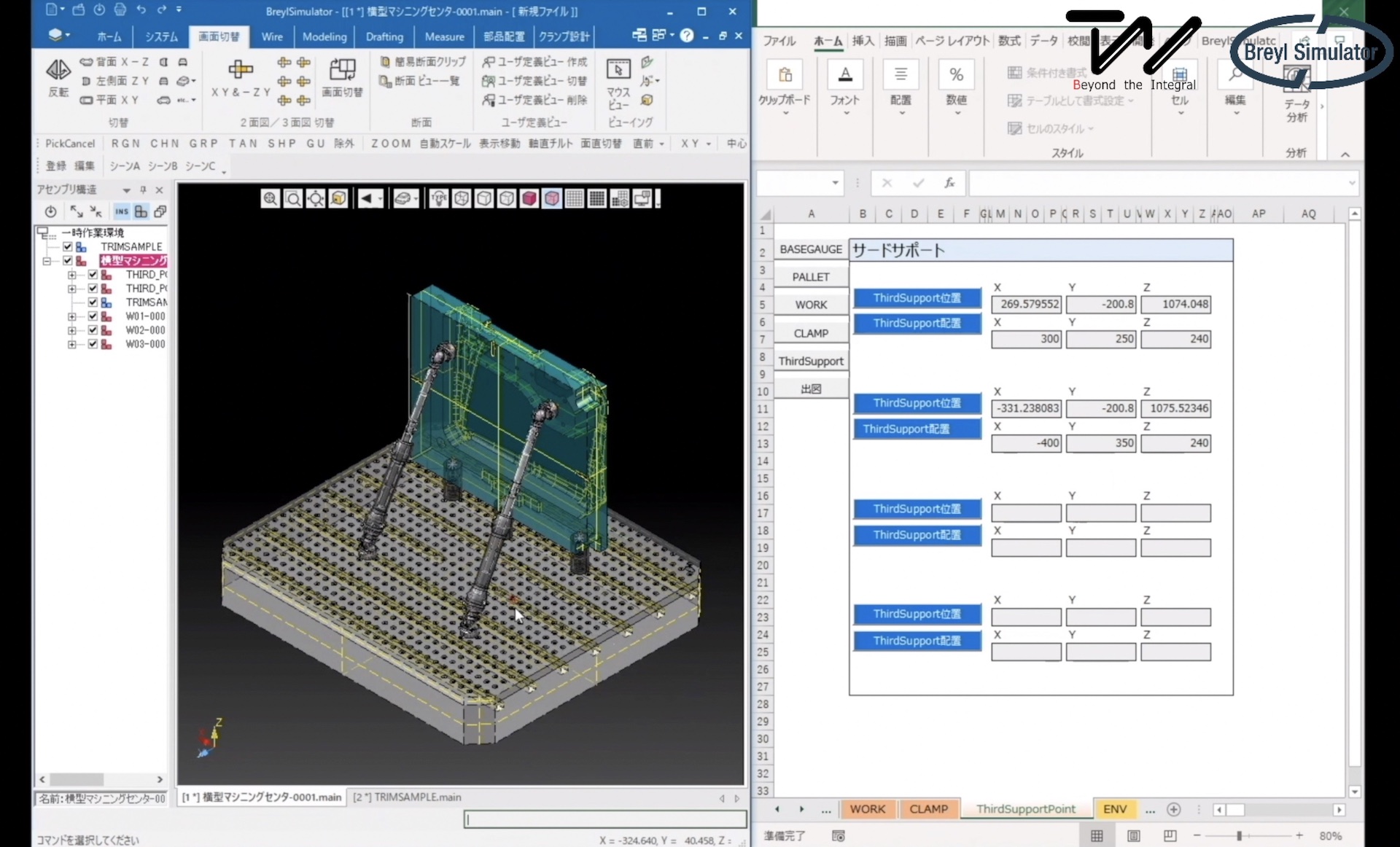The image size is (1400, 847).
Task: Click the Excel zoom slider handle
Action: (1239, 836)
